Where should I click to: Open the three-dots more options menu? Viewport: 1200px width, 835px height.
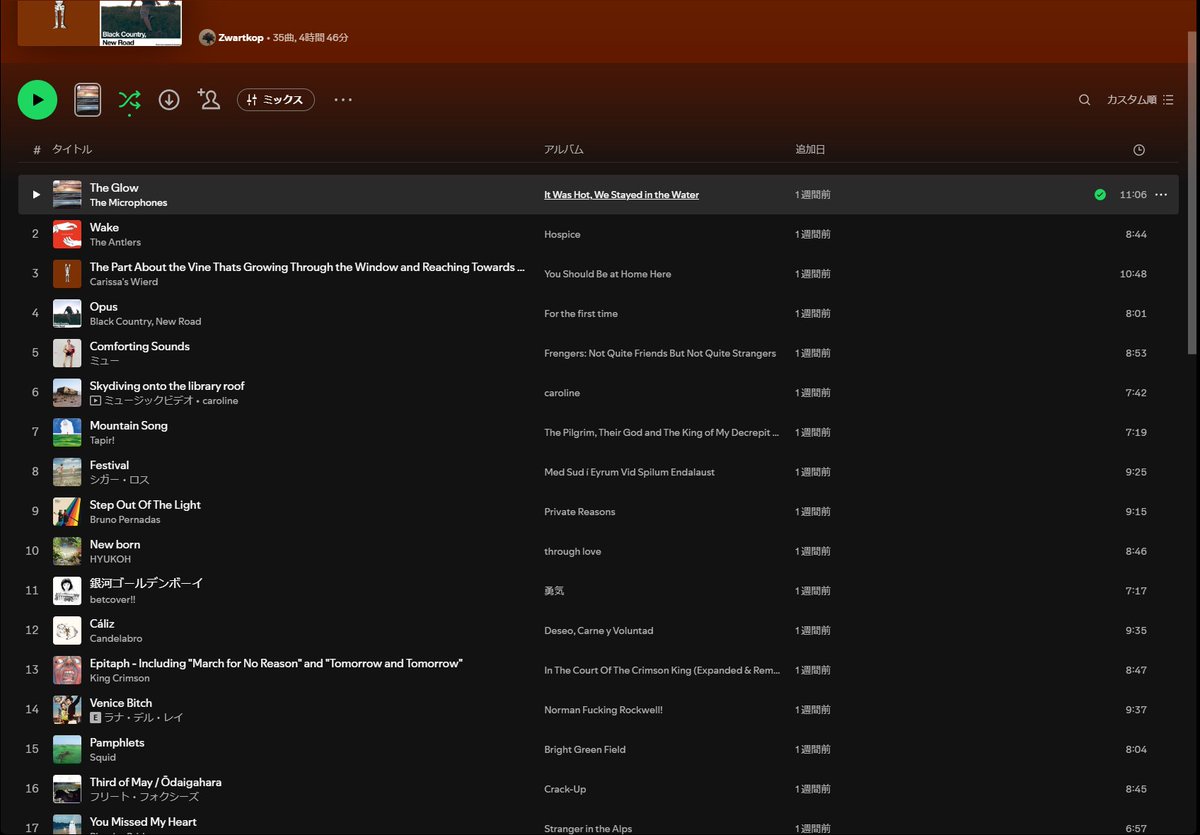(x=343, y=100)
